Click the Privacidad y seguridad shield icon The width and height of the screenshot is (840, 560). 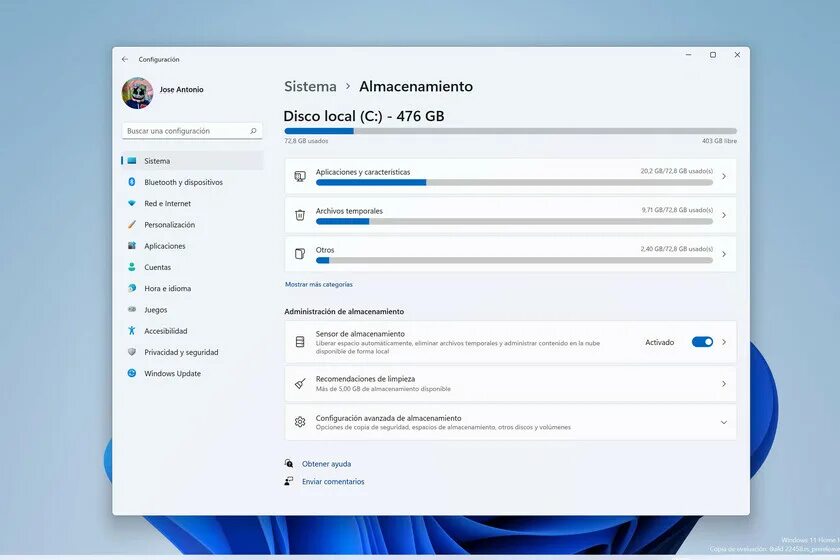132,352
